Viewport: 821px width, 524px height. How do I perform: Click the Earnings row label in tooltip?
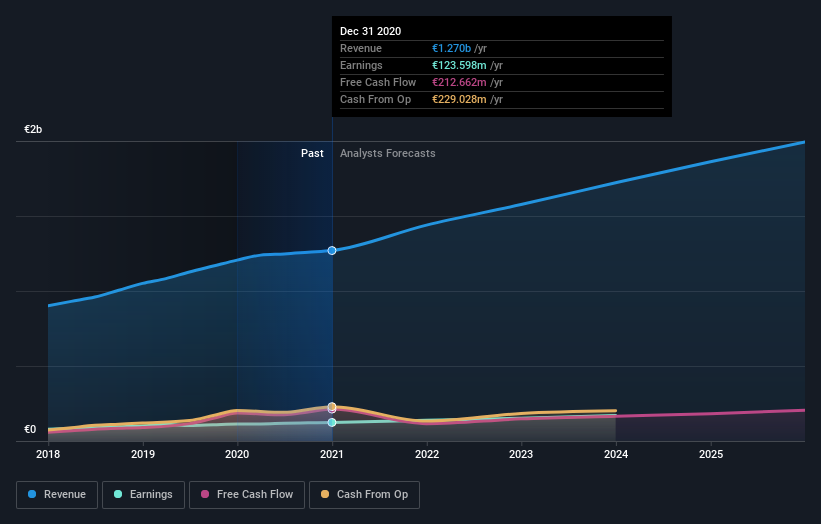coord(361,65)
